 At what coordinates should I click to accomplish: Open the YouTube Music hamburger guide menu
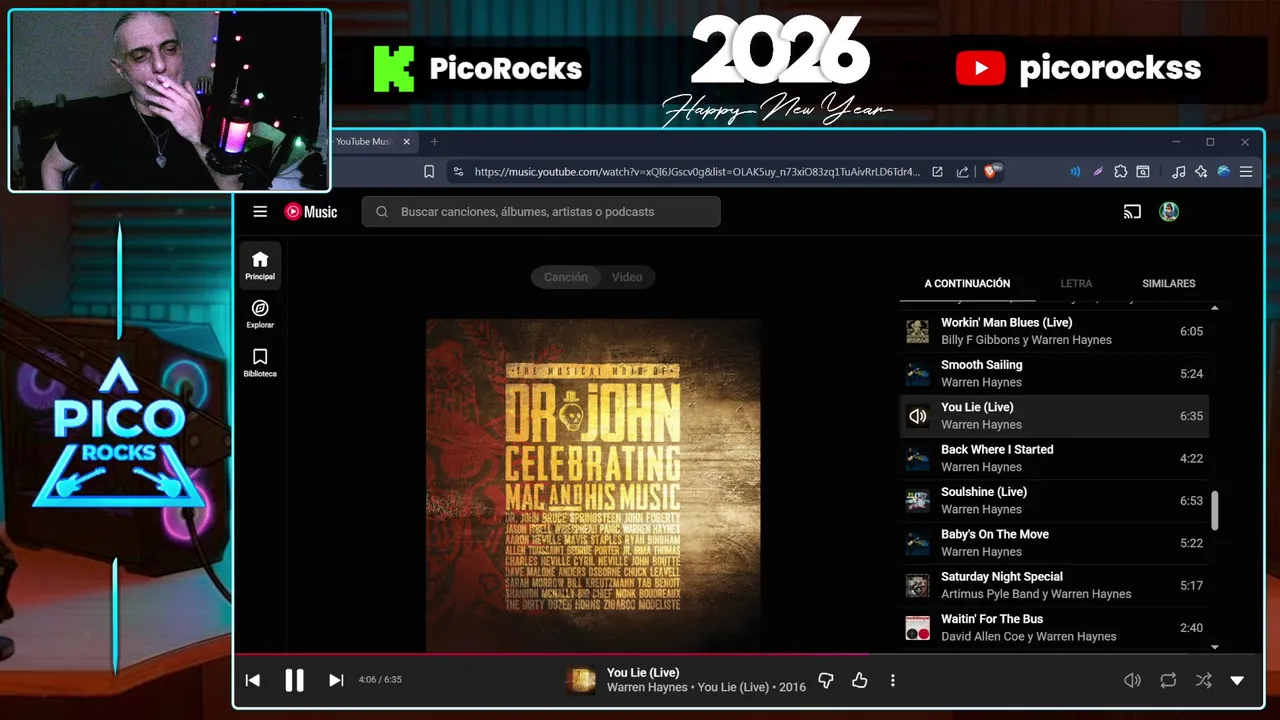[260, 212]
